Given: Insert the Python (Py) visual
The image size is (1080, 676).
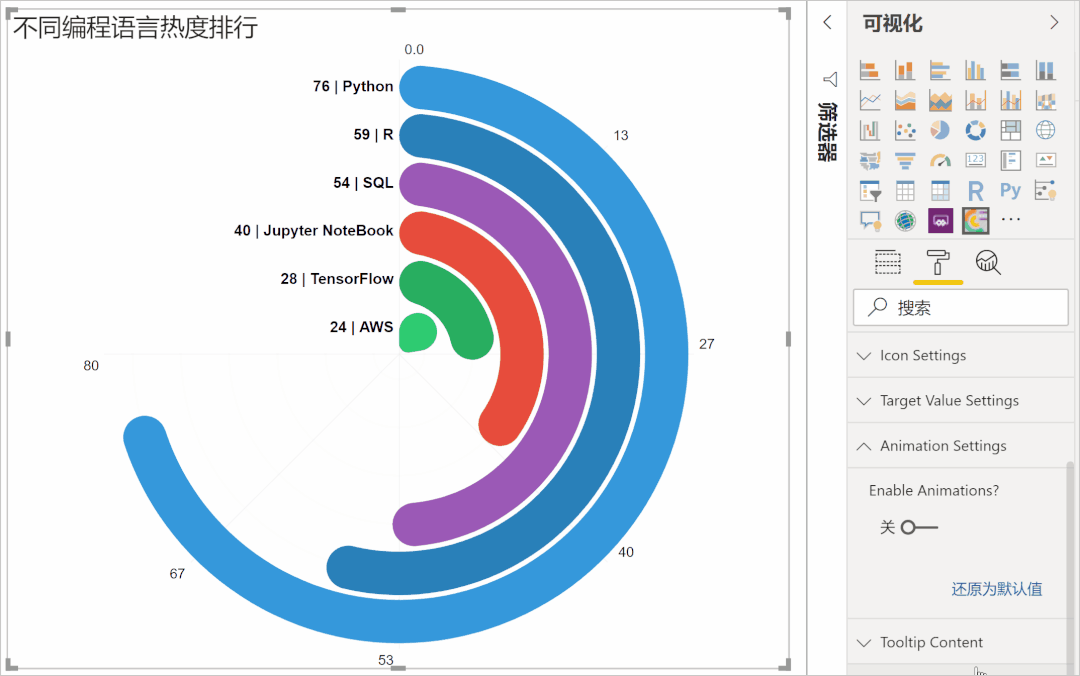Looking at the screenshot, I should 1010,190.
